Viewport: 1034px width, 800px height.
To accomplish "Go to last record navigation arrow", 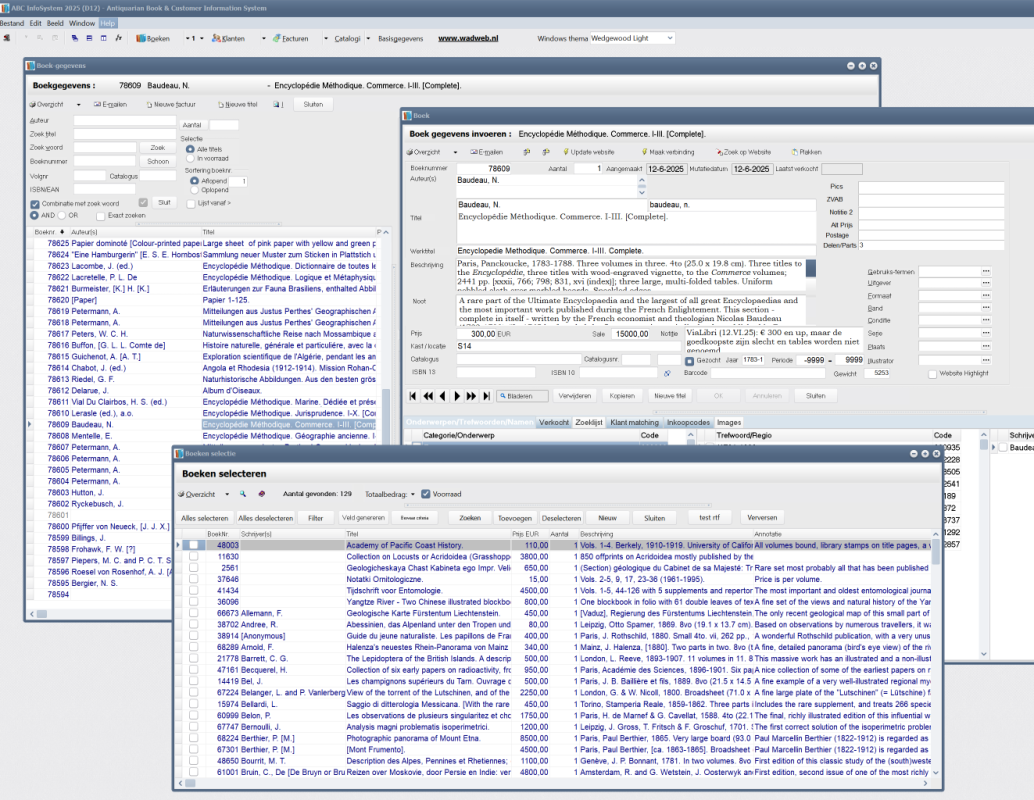I will [486, 396].
